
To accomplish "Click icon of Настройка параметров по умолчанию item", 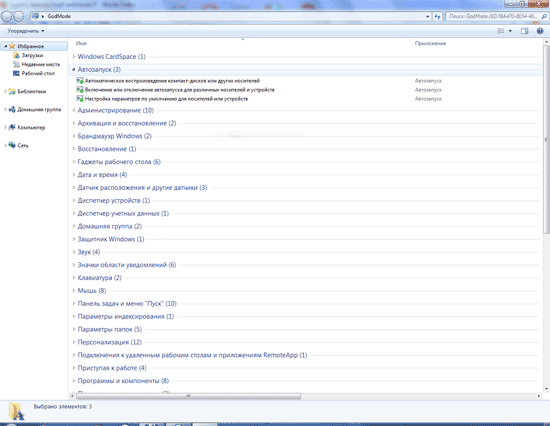I will pos(80,99).
